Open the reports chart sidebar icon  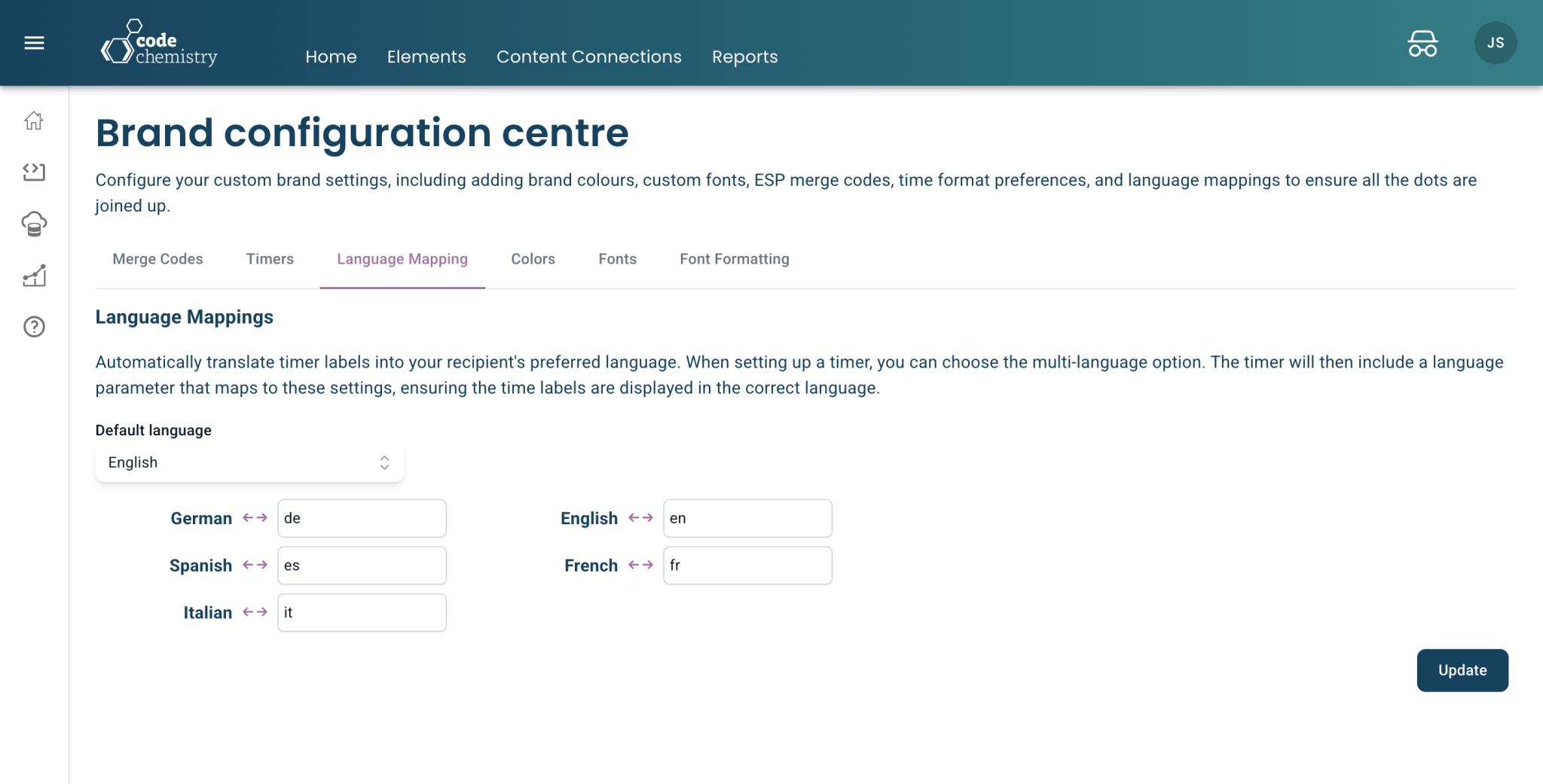(34, 276)
